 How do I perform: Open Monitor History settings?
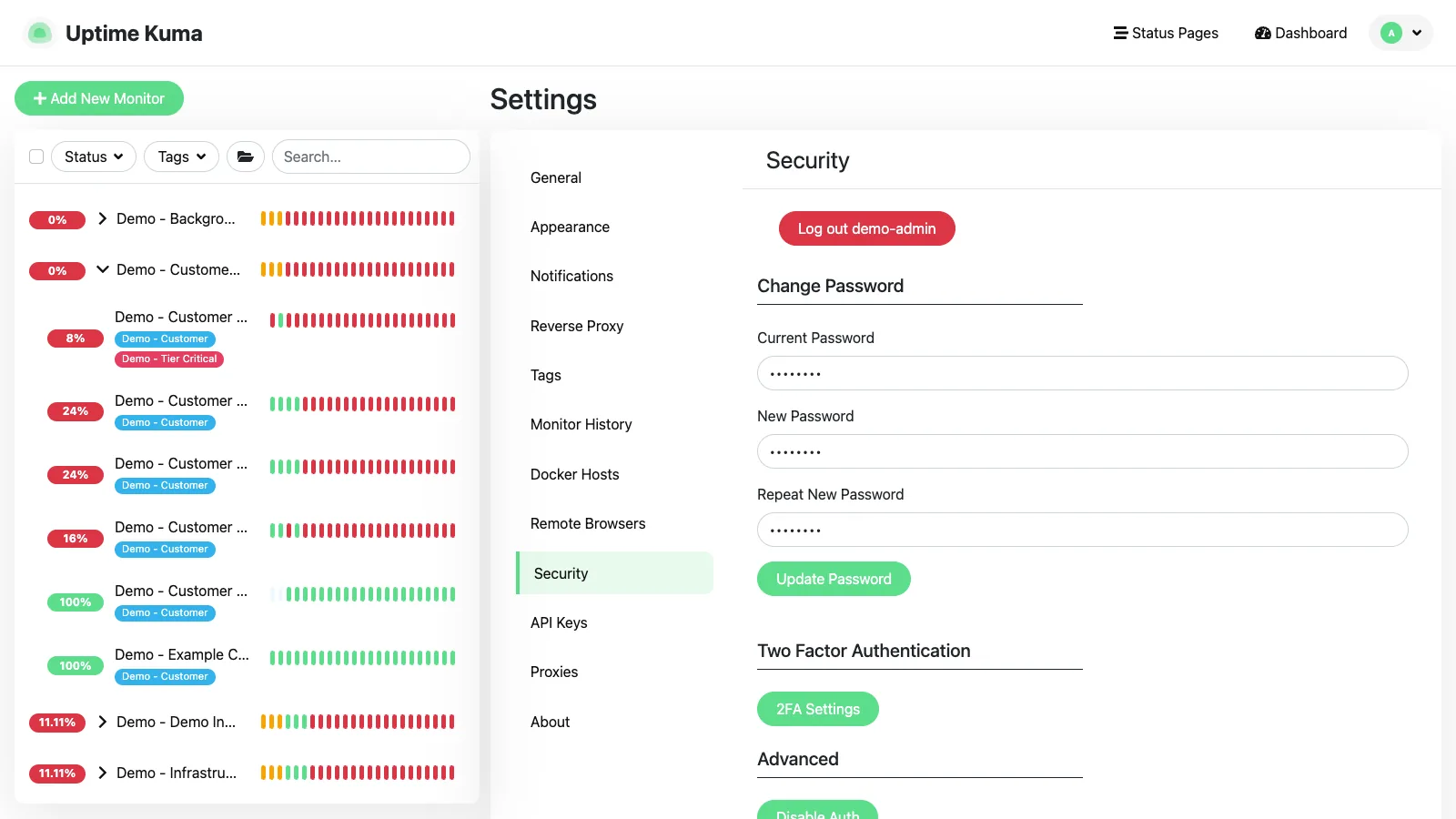click(614, 424)
